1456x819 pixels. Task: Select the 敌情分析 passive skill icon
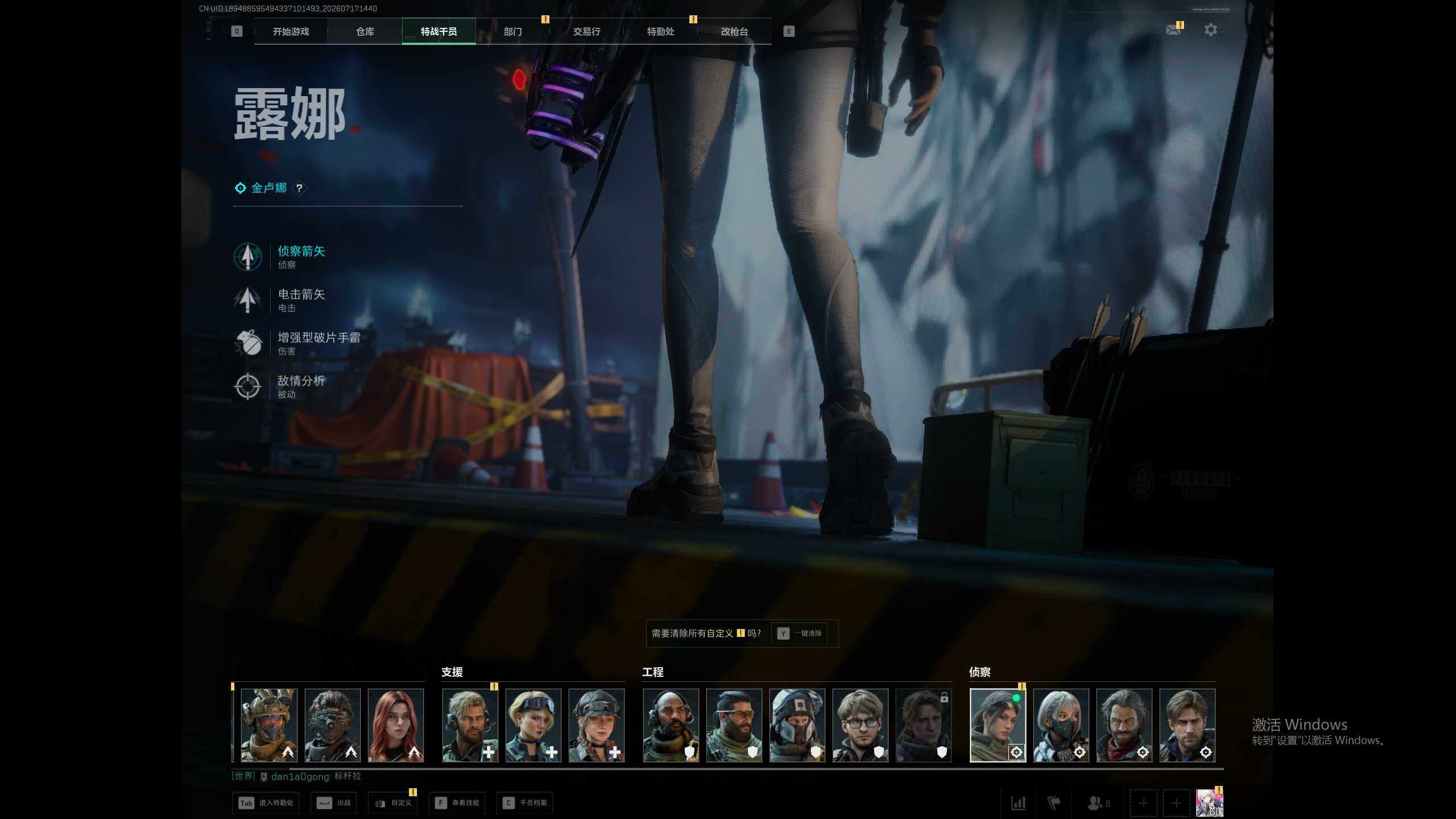pyautogui.click(x=247, y=386)
